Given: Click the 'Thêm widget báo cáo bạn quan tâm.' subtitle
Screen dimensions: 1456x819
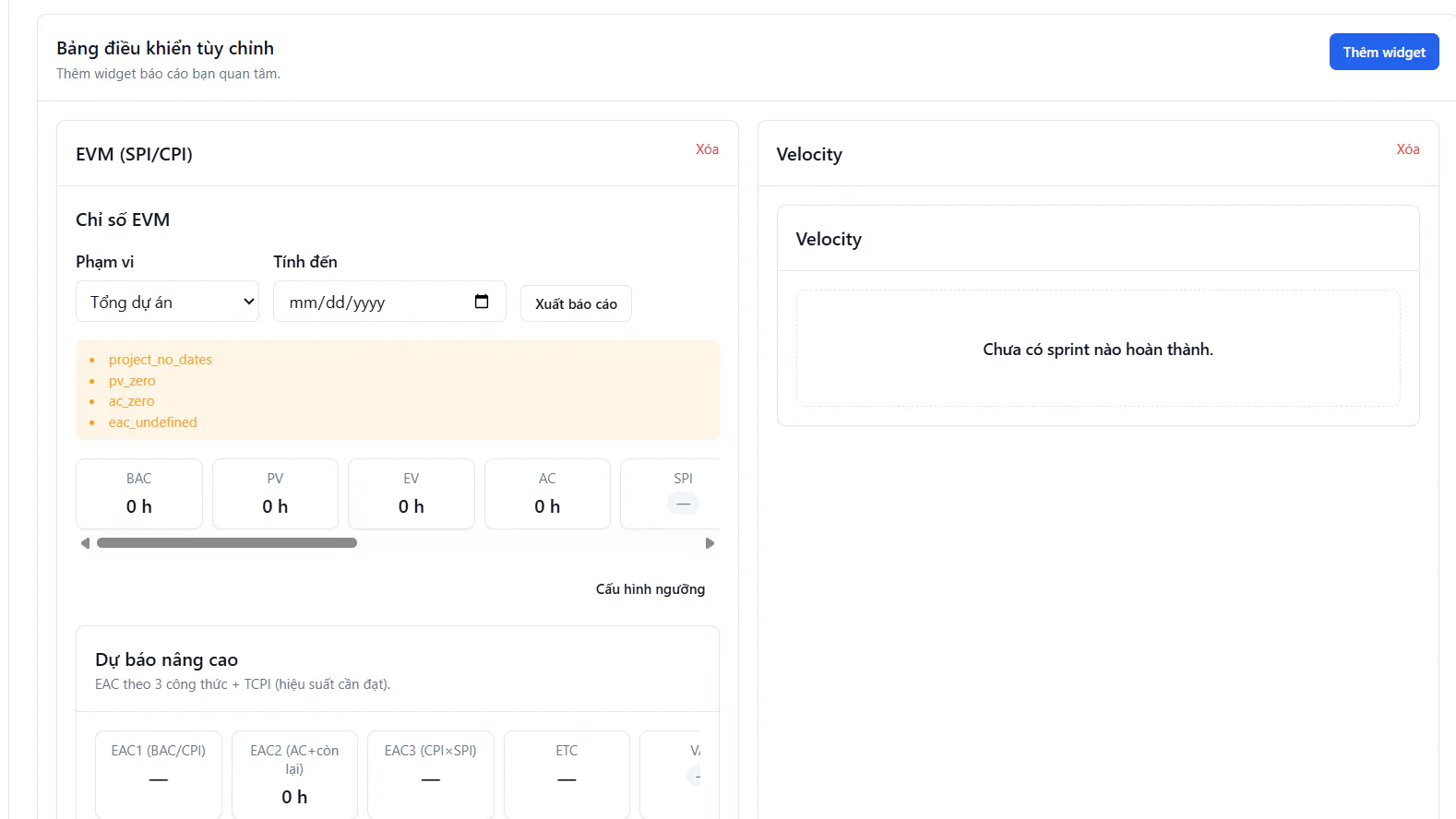Looking at the screenshot, I should pyautogui.click(x=169, y=74).
